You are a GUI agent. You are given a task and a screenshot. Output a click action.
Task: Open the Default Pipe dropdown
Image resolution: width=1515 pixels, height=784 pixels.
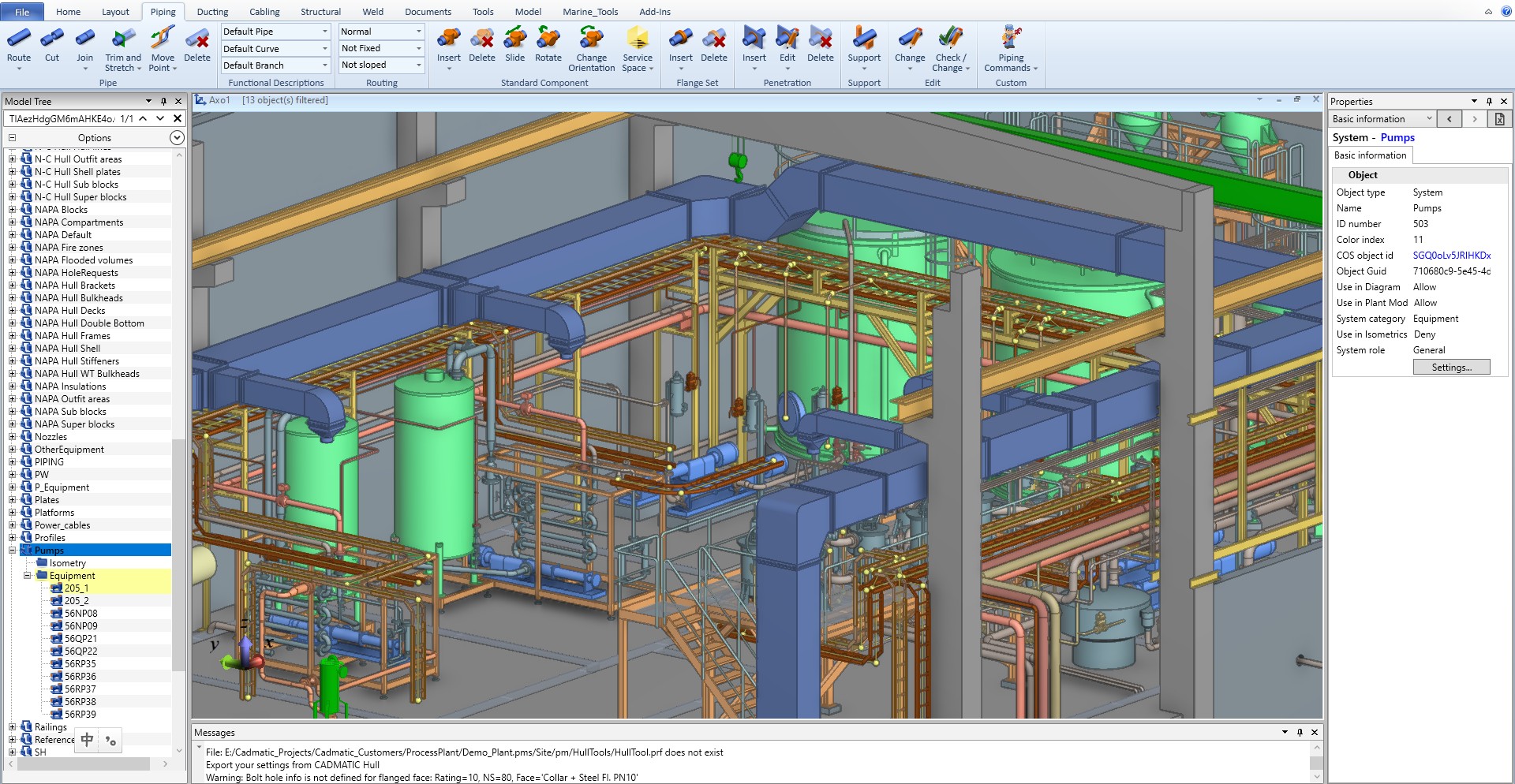pos(325,32)
